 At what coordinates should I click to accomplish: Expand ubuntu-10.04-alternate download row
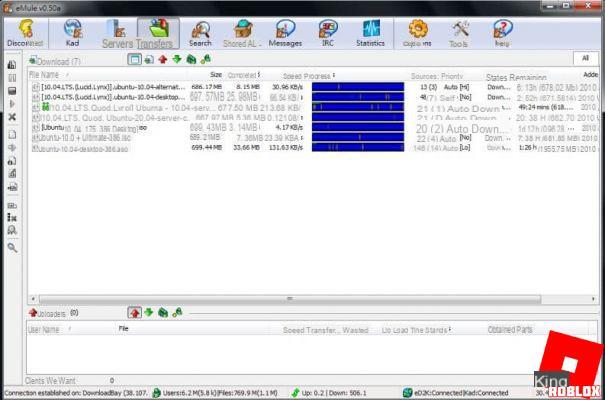pos(35,87)
